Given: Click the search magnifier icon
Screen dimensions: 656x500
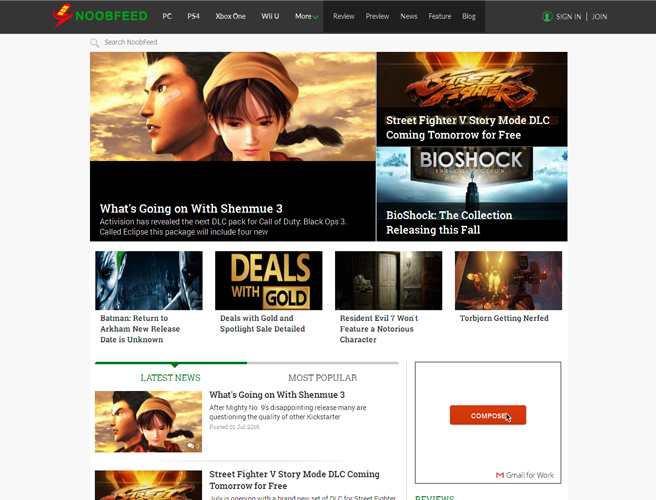Looking at the screenshot, I should 95,43.
